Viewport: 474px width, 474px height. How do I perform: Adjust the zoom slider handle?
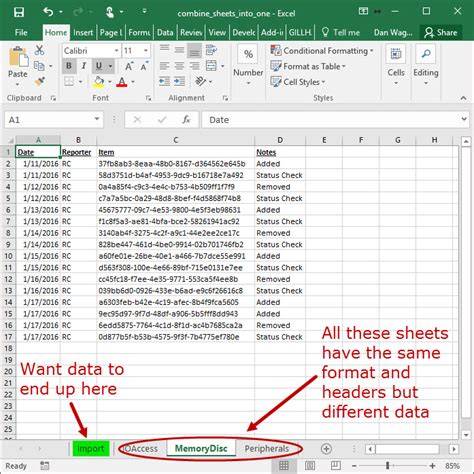(x=388, y=466)
